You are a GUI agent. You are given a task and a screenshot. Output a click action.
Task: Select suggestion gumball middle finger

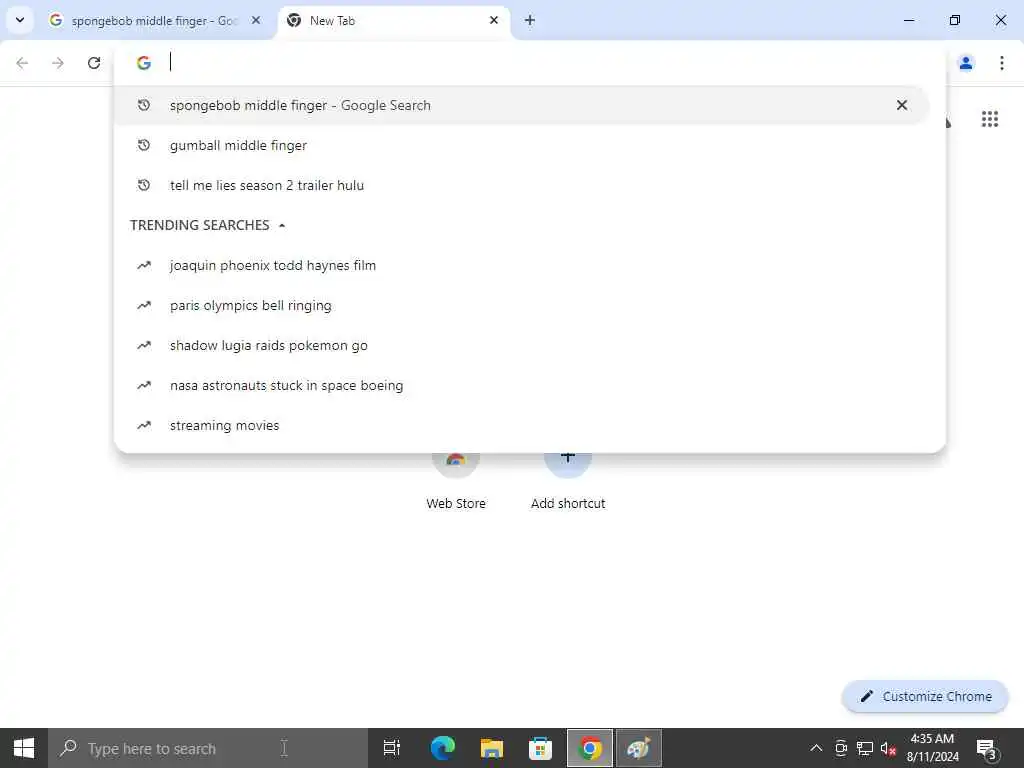[x=521, y=145]
